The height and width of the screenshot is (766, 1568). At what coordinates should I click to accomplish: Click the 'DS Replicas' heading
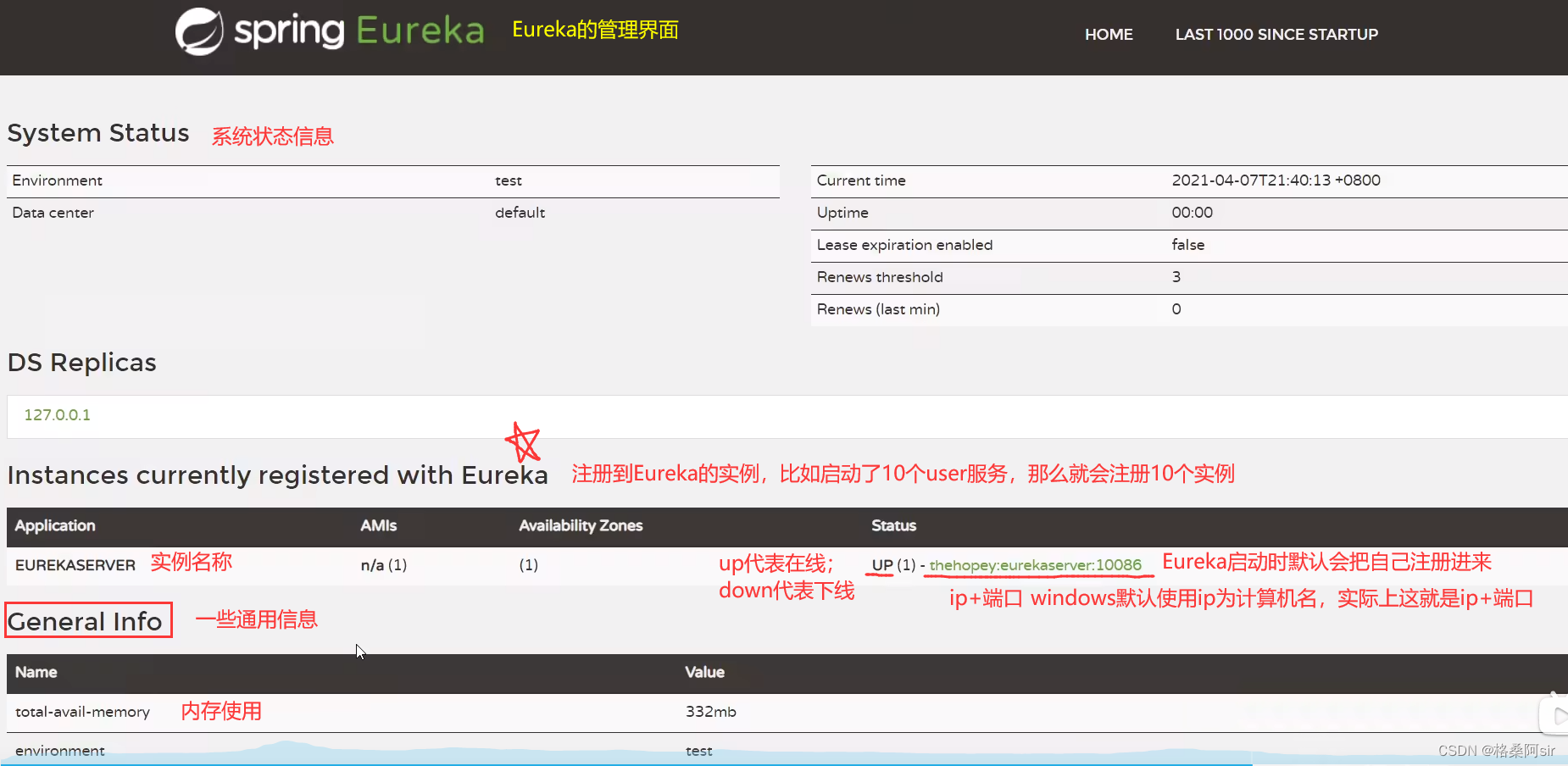point(82,363)
